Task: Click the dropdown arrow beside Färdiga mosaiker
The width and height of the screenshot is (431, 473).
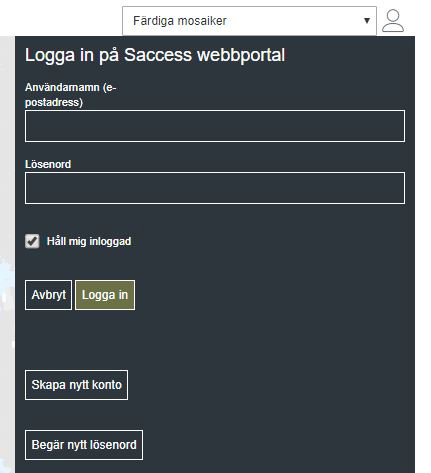Action: tap(367, 21)
